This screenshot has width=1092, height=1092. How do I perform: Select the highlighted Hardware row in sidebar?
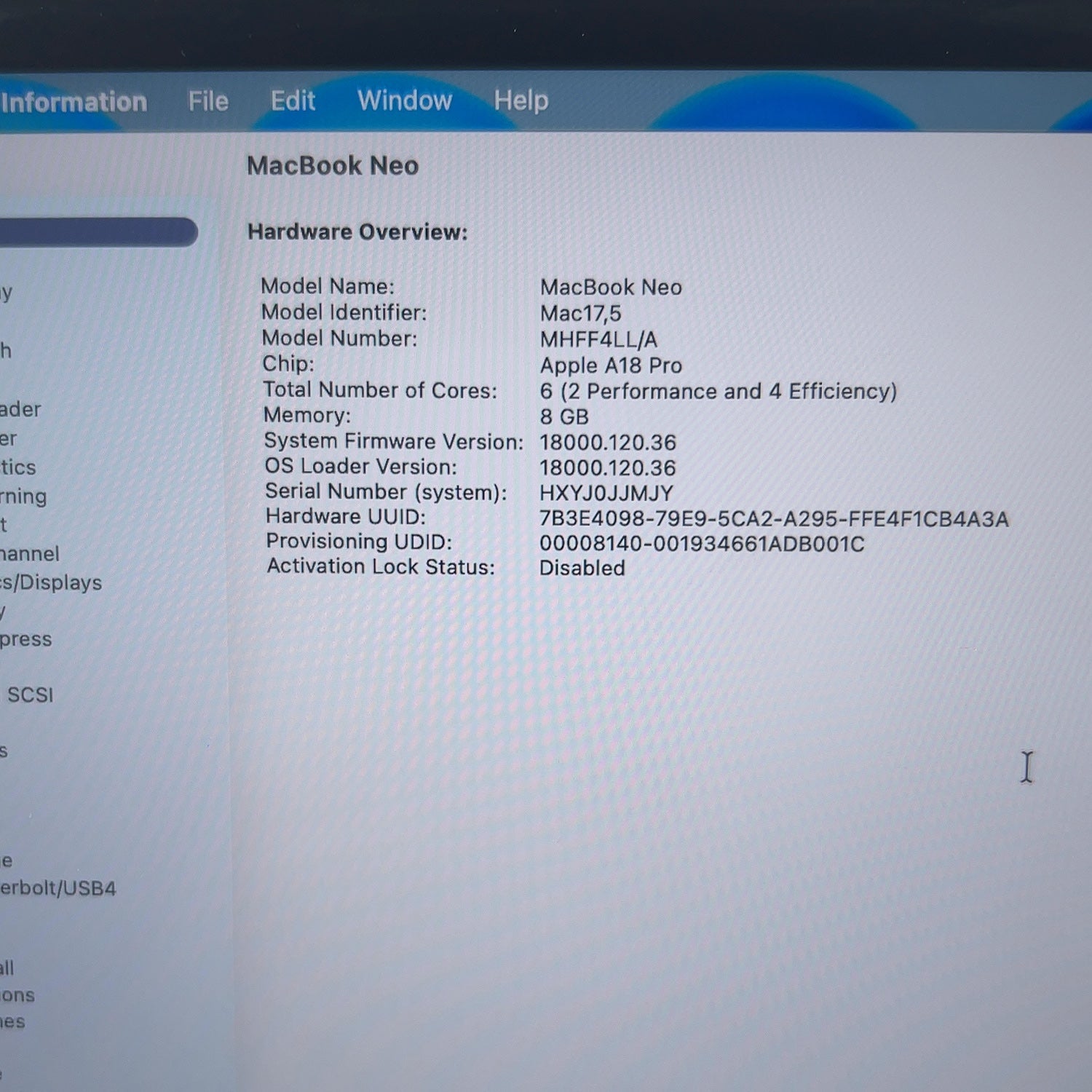click(x=98, y=232)
